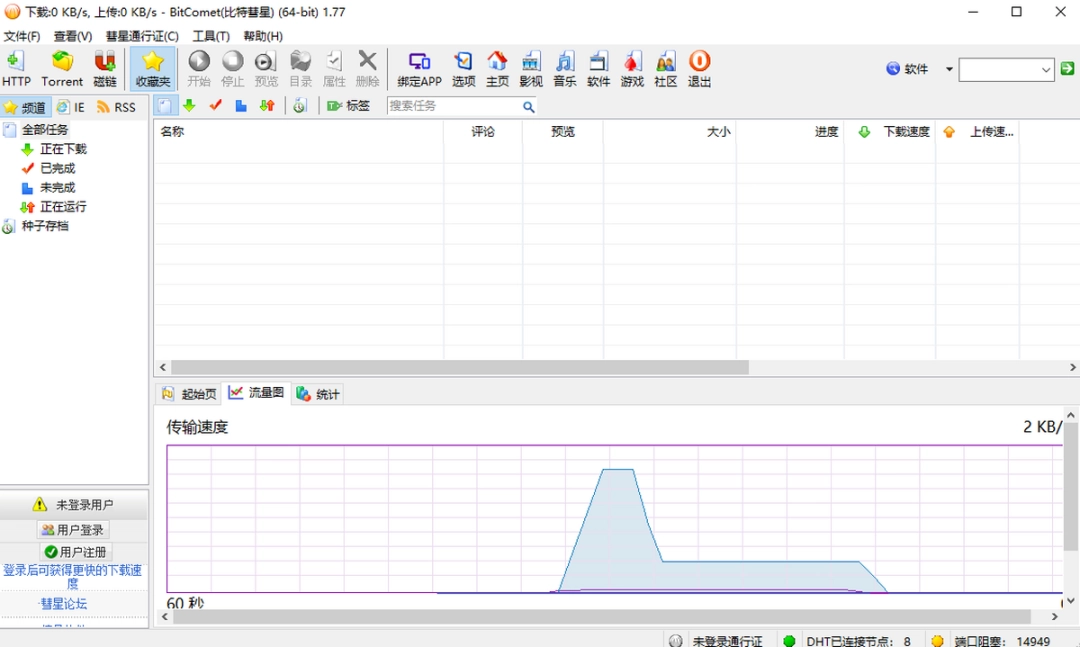Click the 用户登录 button
Image resolution: width=1080 pixels, height=647 pixels.
point(73,530)
